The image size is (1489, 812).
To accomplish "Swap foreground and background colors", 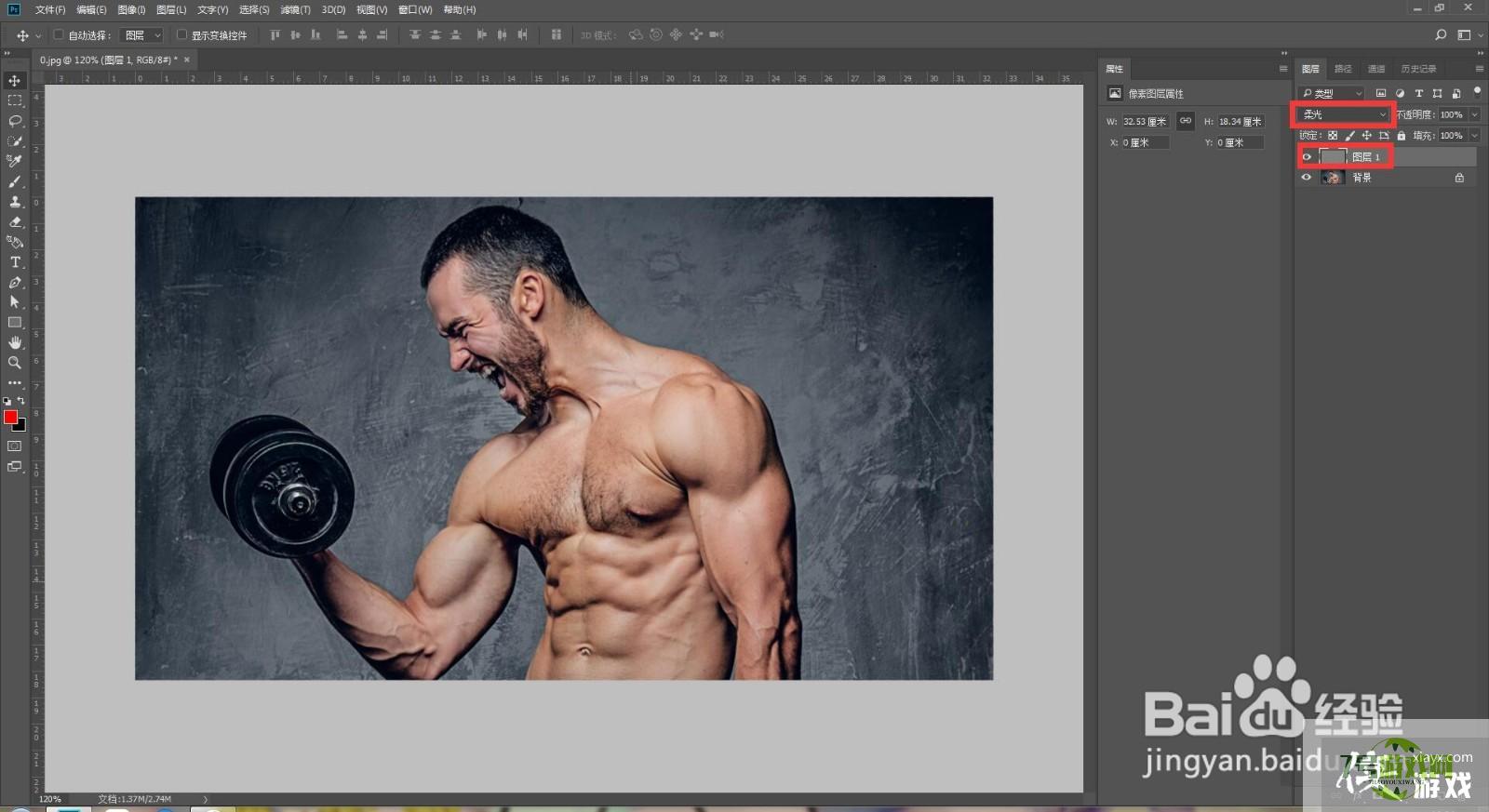I will pos(21,401).
